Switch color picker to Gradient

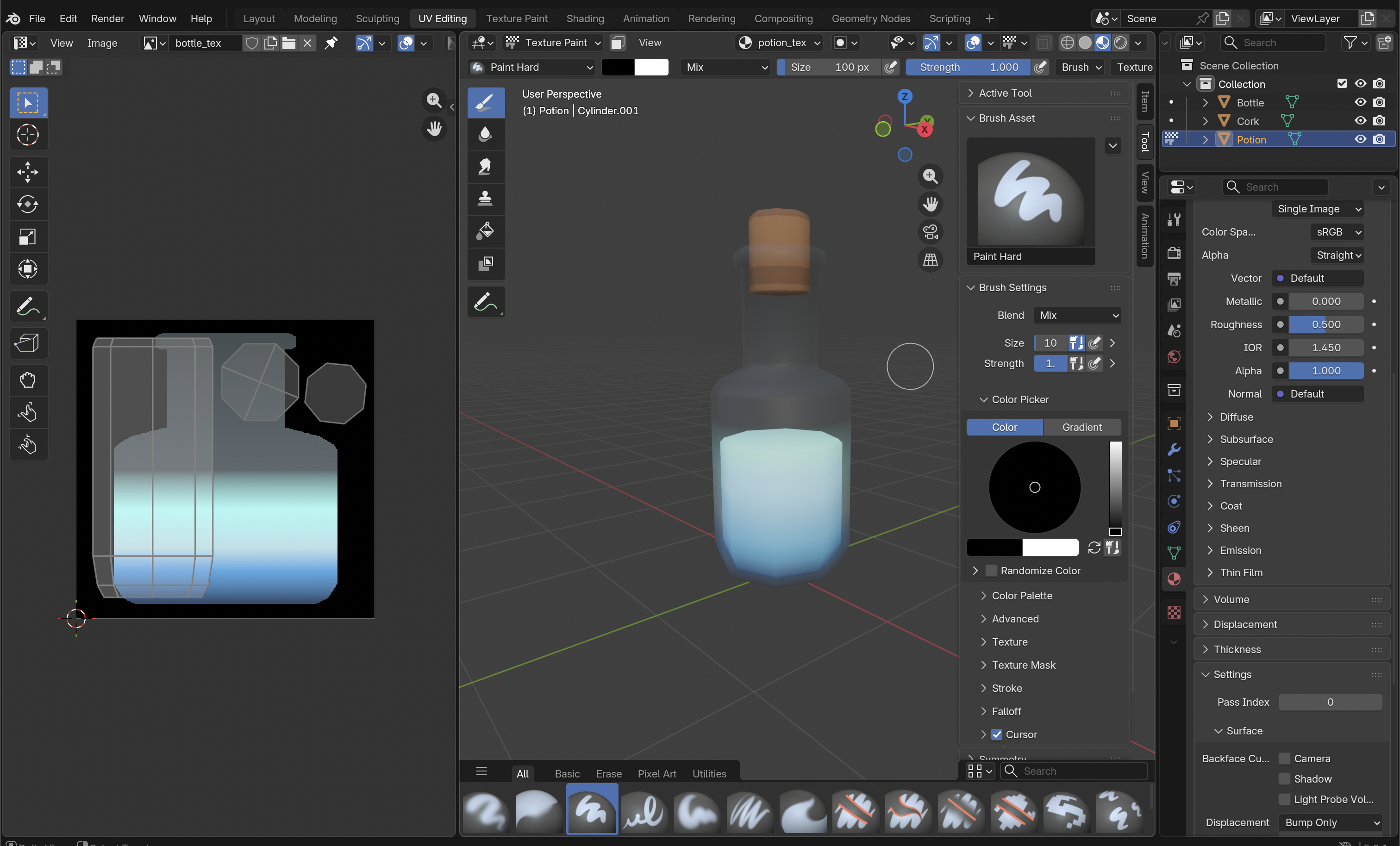1081,427
